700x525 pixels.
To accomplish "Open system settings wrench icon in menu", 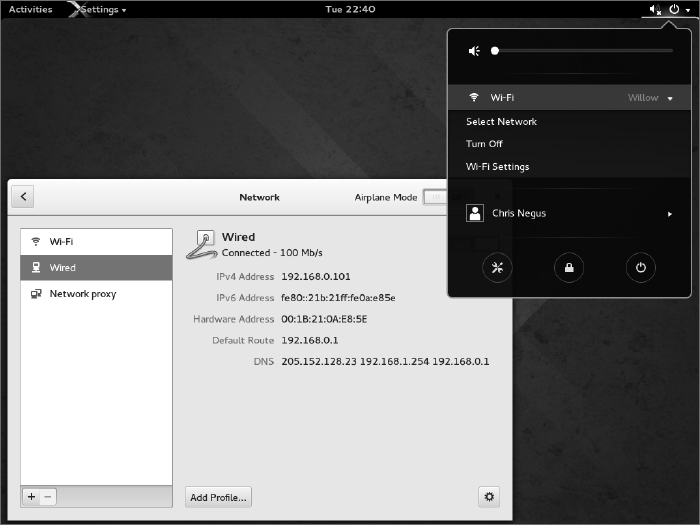I will coord(497,267).
